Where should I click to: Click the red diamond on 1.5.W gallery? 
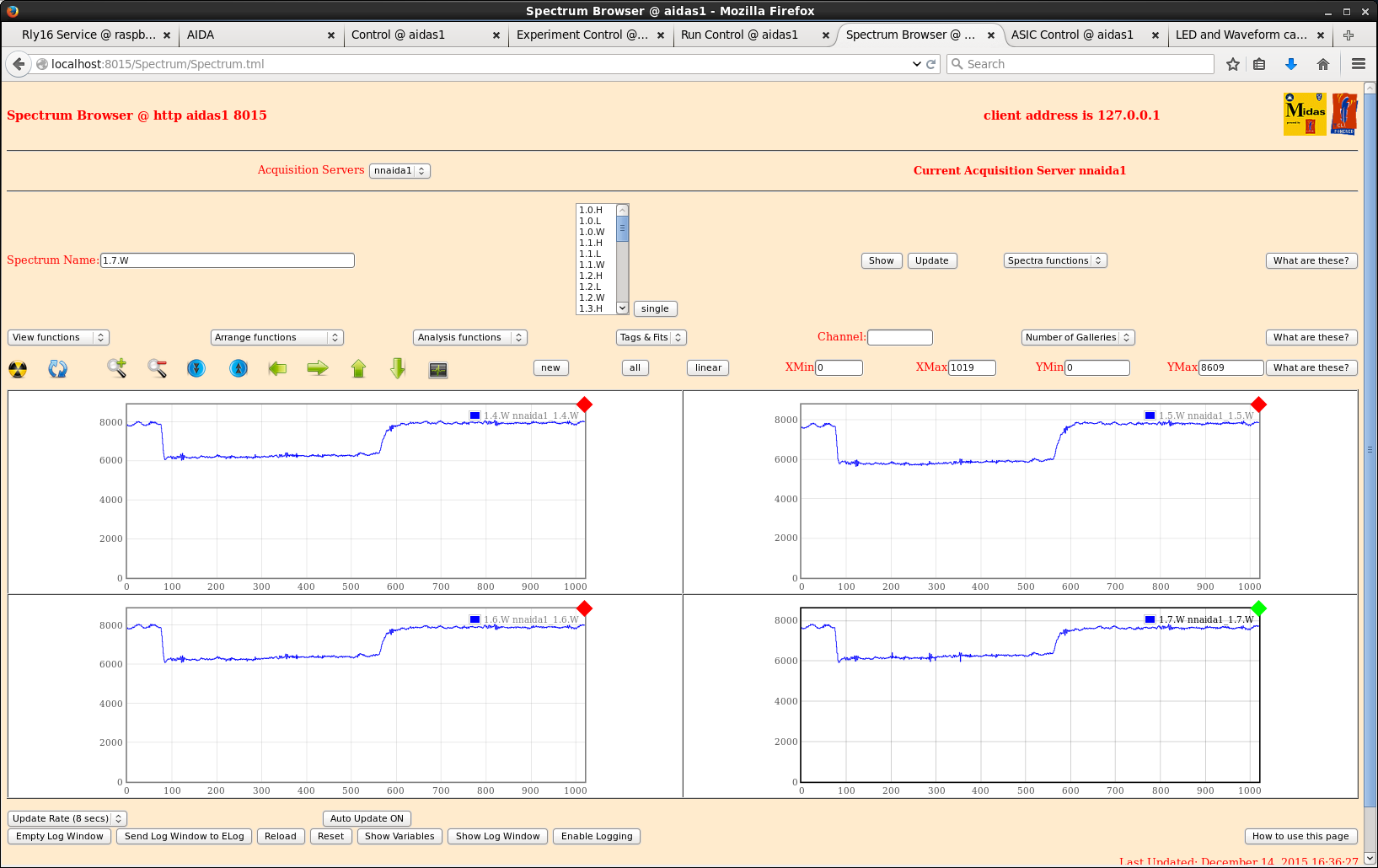1258,405
